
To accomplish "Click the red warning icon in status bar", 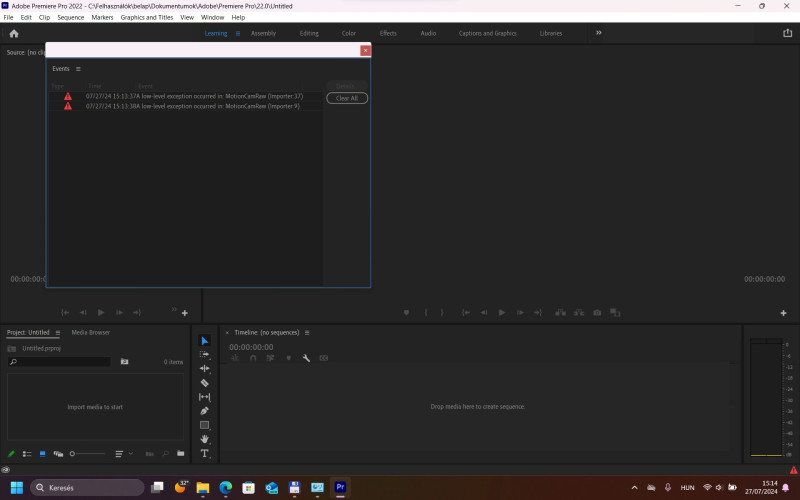I will pos(793,470).
